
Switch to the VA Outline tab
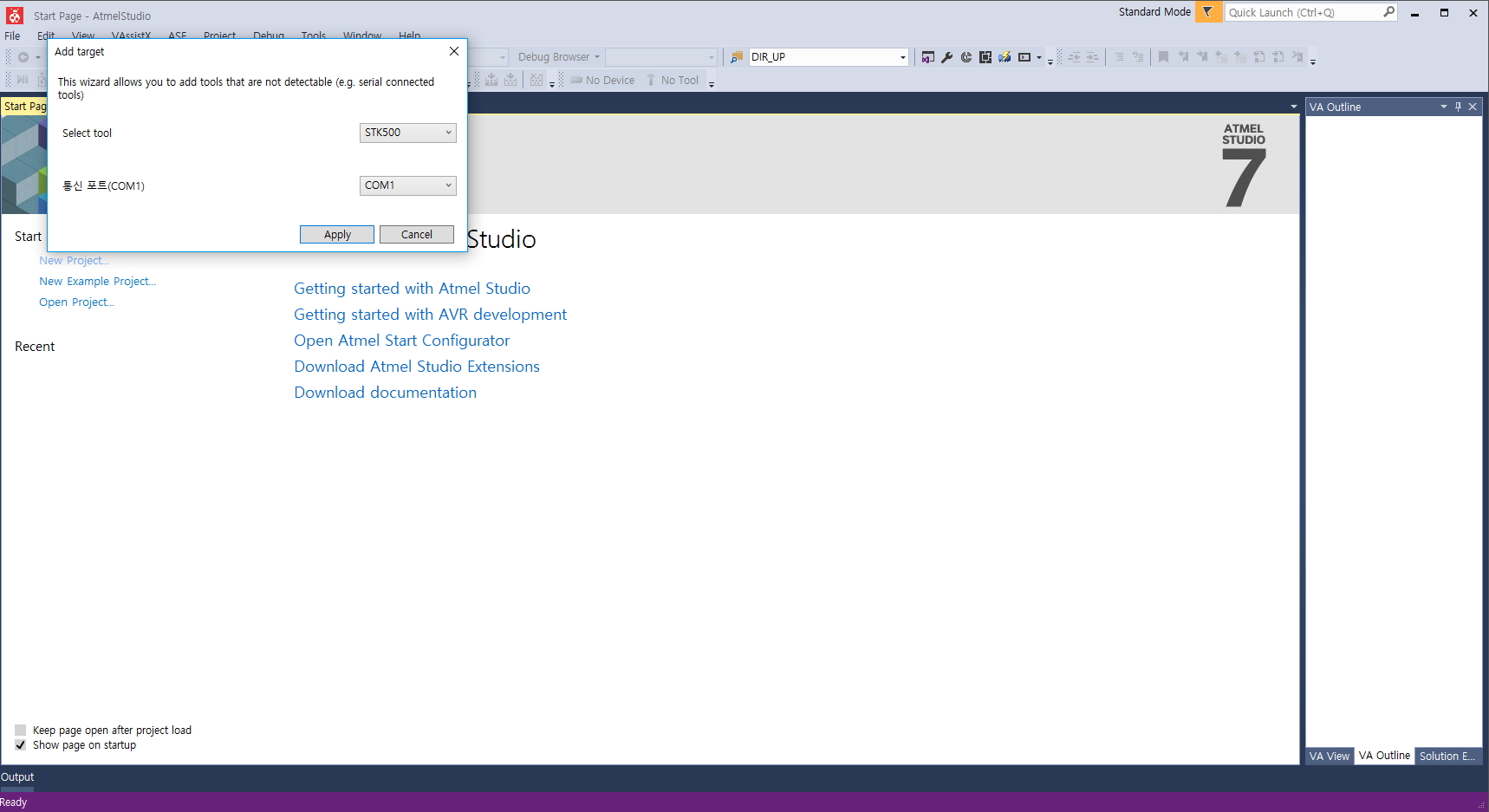pos(1384,756)
